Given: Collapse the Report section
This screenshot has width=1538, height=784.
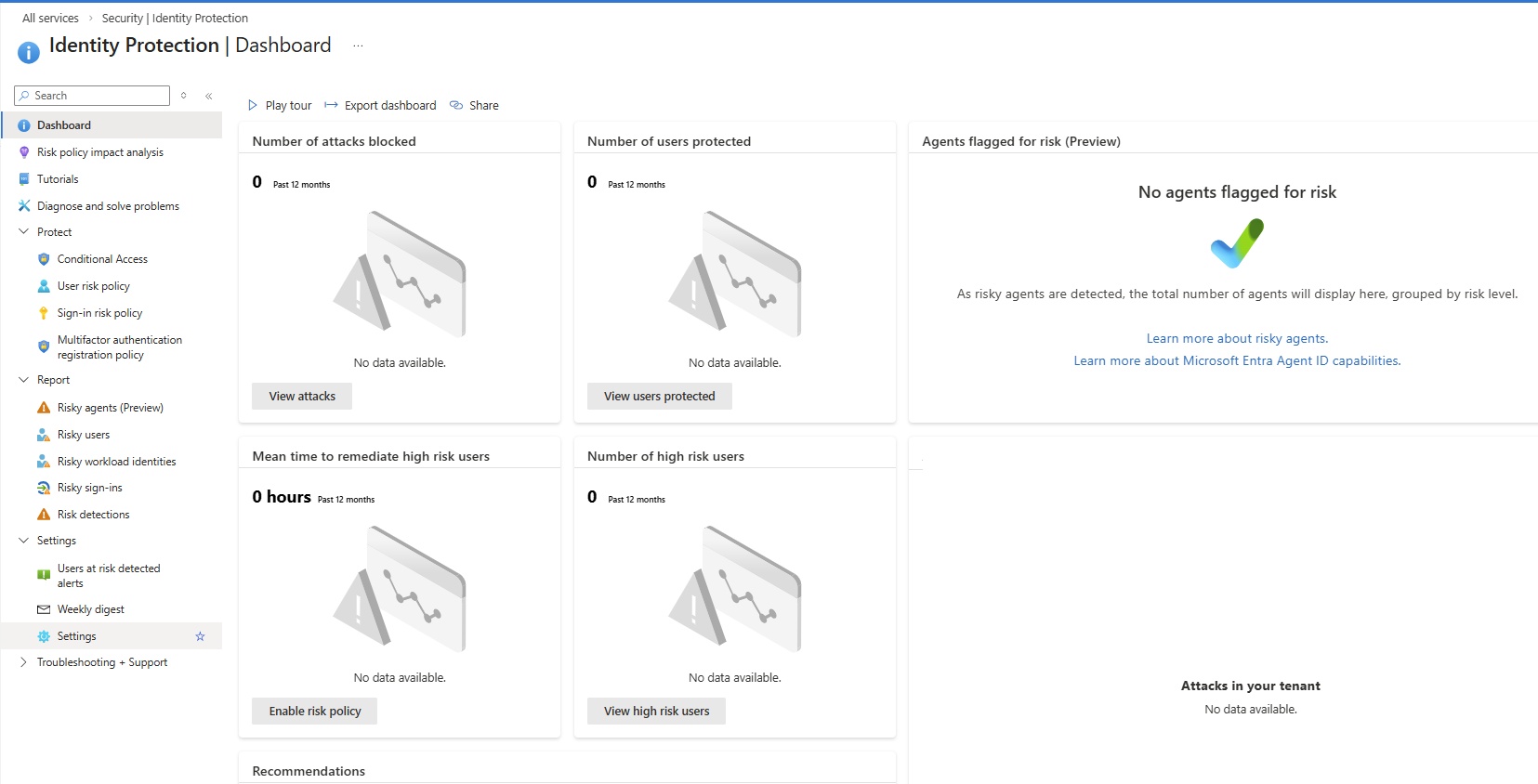Looking at the screenshot, I should click(x=24, y=380).
